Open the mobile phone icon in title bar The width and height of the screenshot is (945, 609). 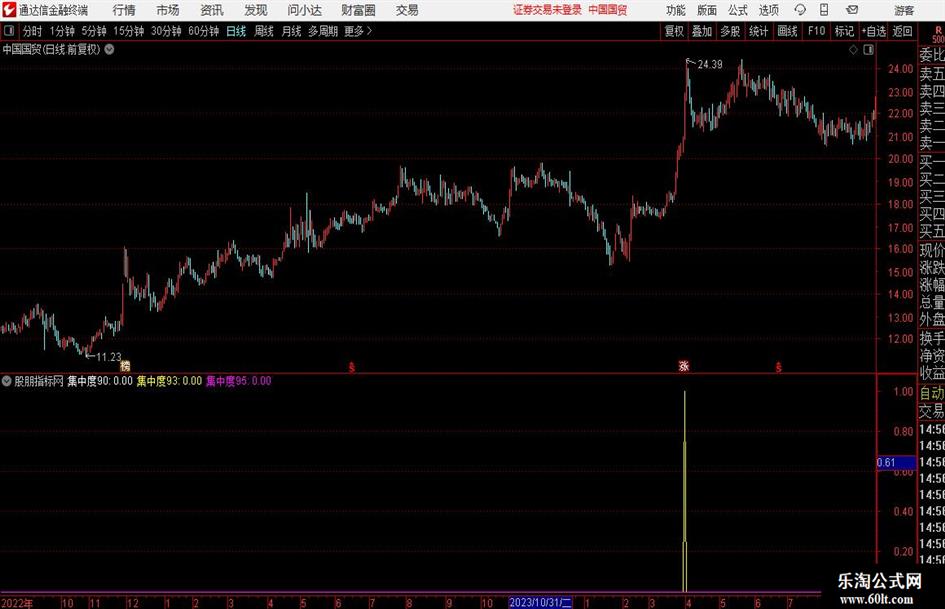click(824, 10)
